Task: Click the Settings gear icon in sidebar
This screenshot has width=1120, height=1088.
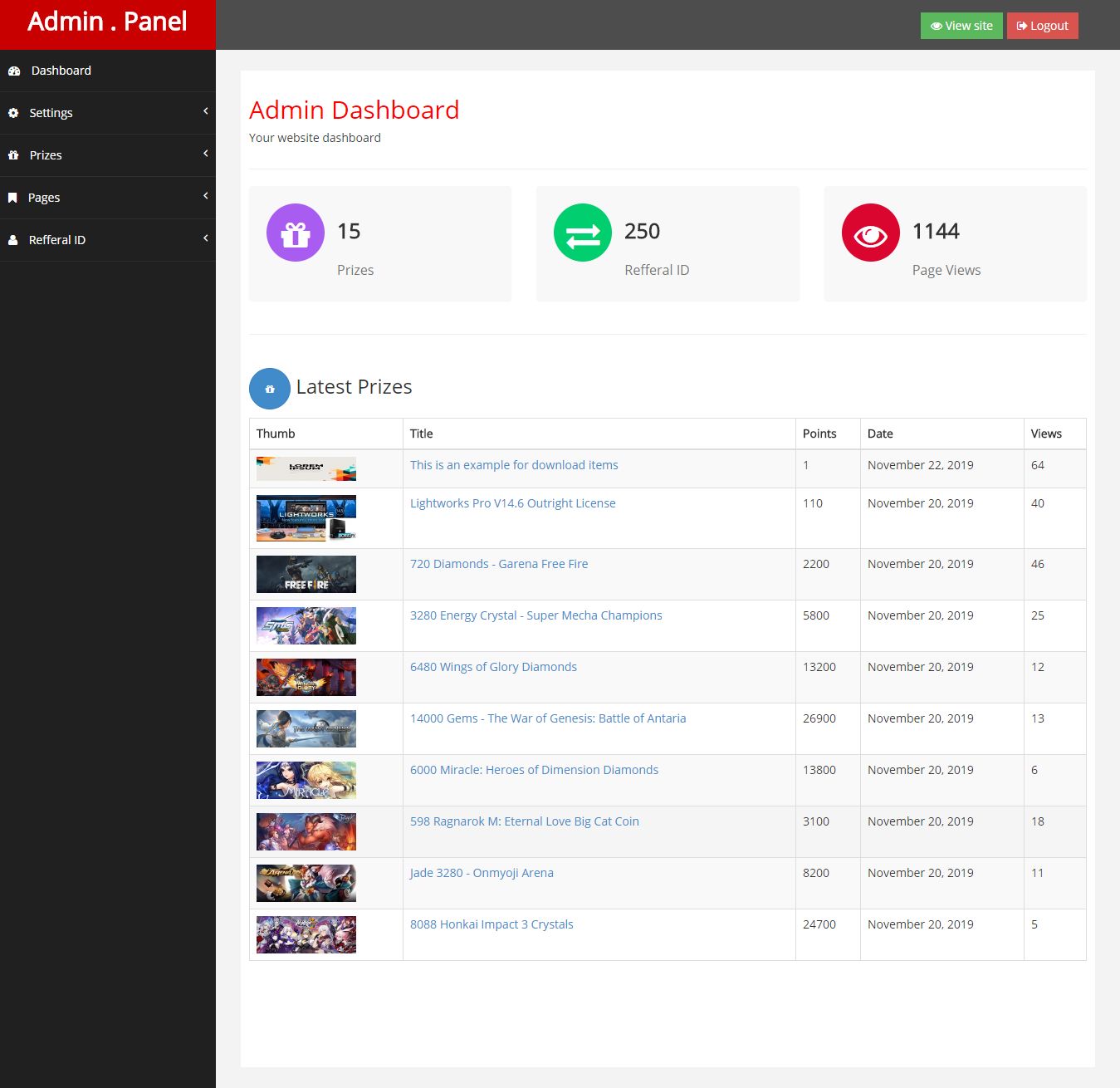Action: coord(13,113)
